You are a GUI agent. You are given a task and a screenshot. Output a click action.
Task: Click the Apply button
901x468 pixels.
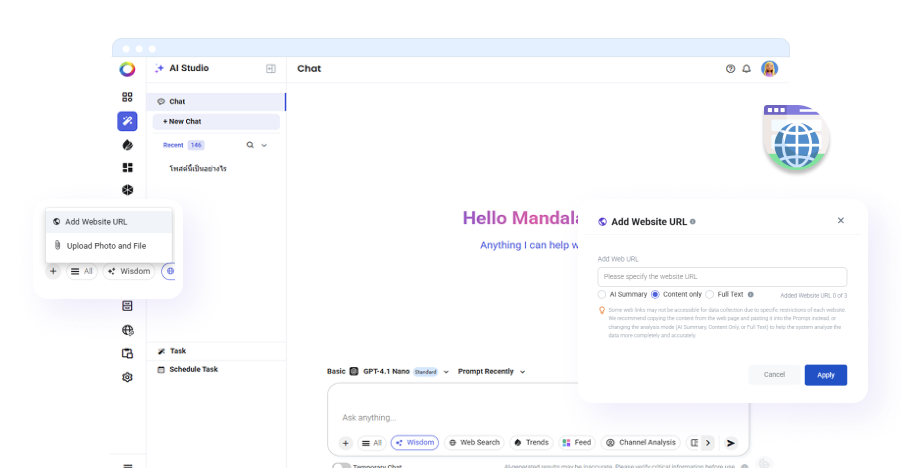pyautogui.click(x=826, y=375)
